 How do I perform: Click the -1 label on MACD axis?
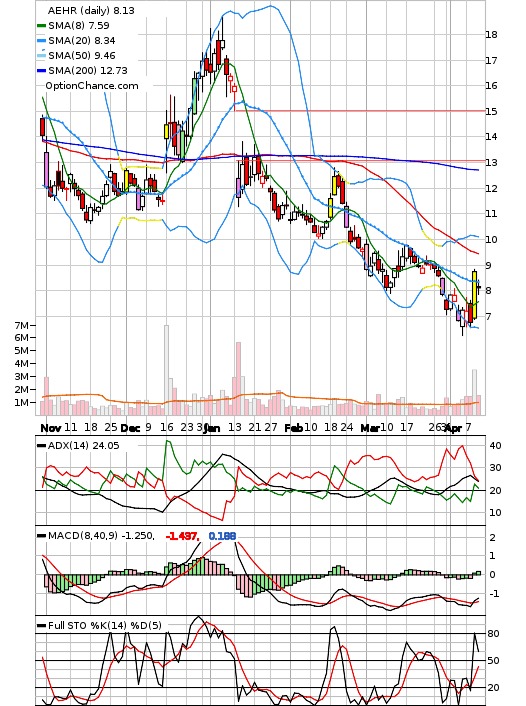494,593
